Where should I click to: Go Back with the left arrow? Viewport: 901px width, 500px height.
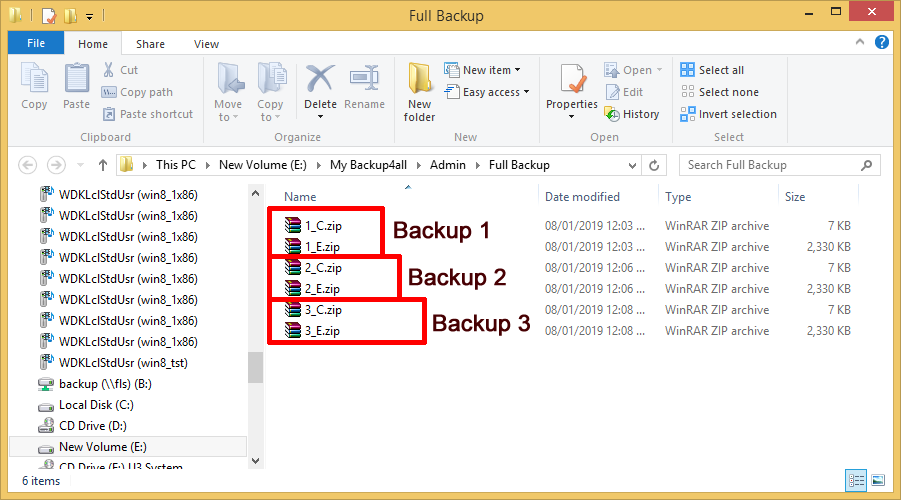[x=28, y=165]
